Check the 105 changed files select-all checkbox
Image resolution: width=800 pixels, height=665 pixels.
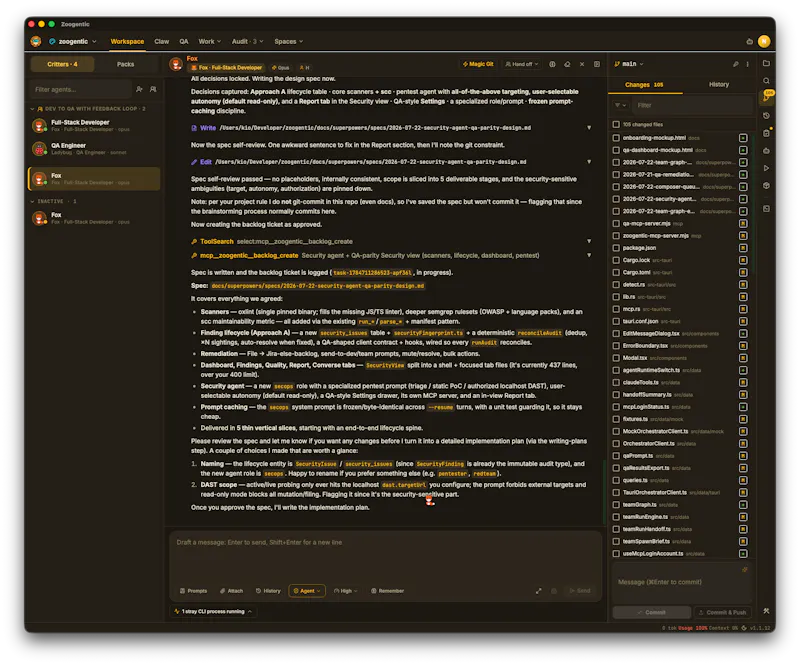616,125
